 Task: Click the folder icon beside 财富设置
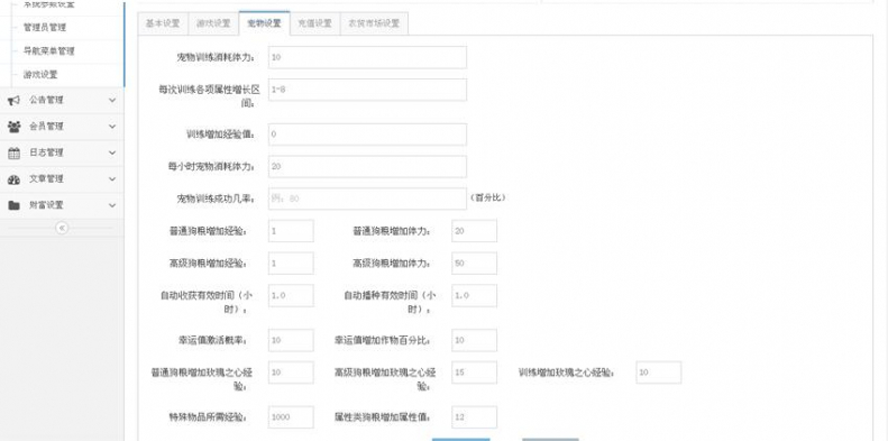tap(14, 205)
